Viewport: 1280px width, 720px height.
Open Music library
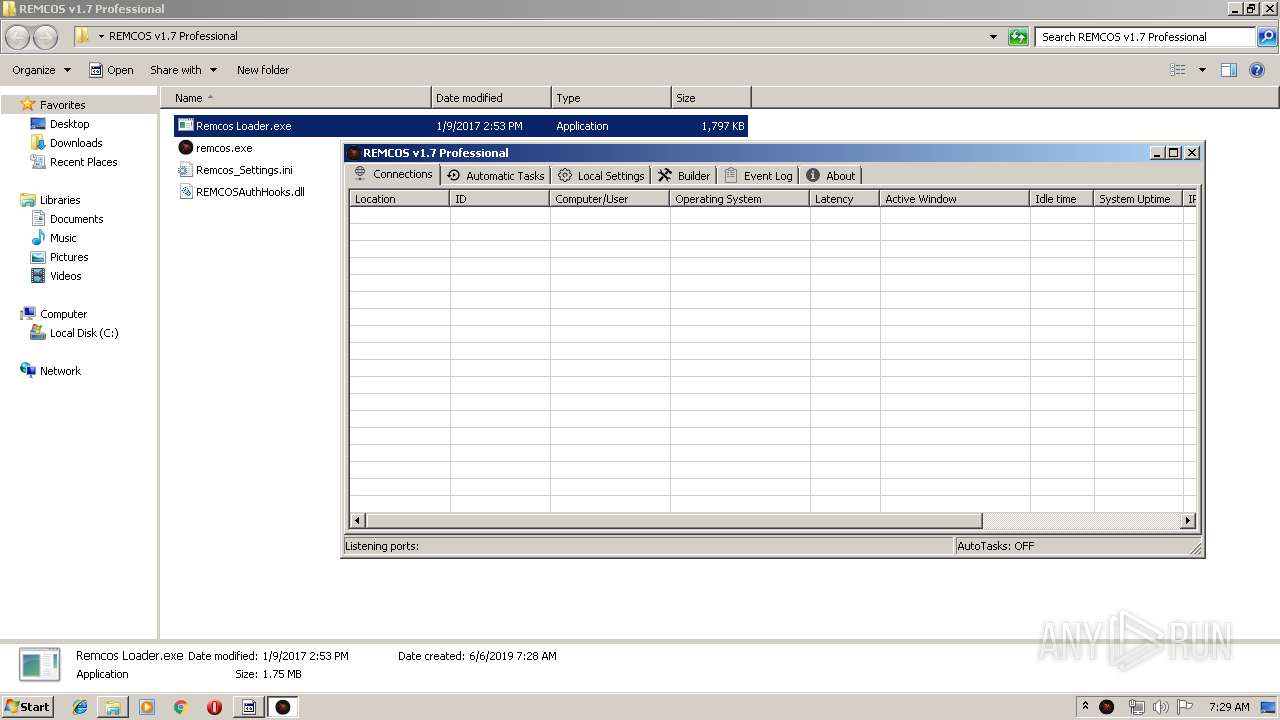click(x=63, y=238)
